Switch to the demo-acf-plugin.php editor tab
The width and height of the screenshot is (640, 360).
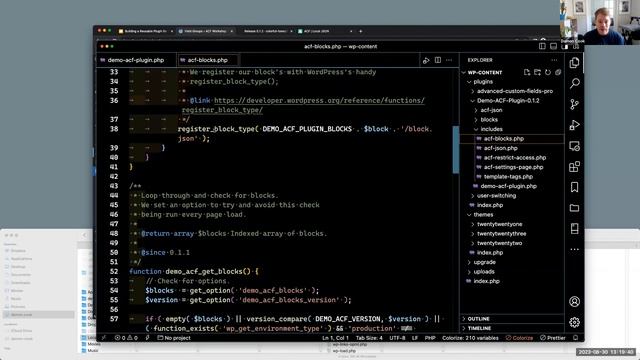[x=136, y=60]
